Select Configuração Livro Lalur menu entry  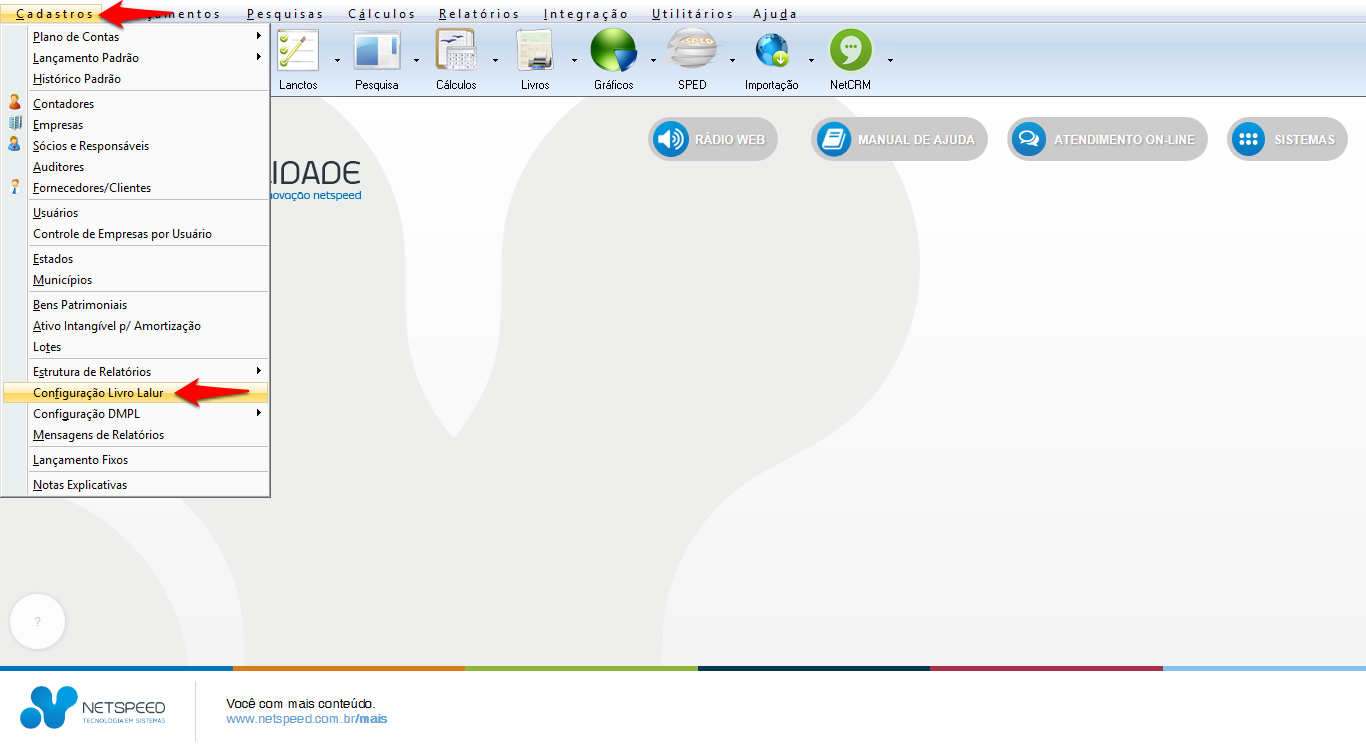pyautogui.click(x=98, y=393)
